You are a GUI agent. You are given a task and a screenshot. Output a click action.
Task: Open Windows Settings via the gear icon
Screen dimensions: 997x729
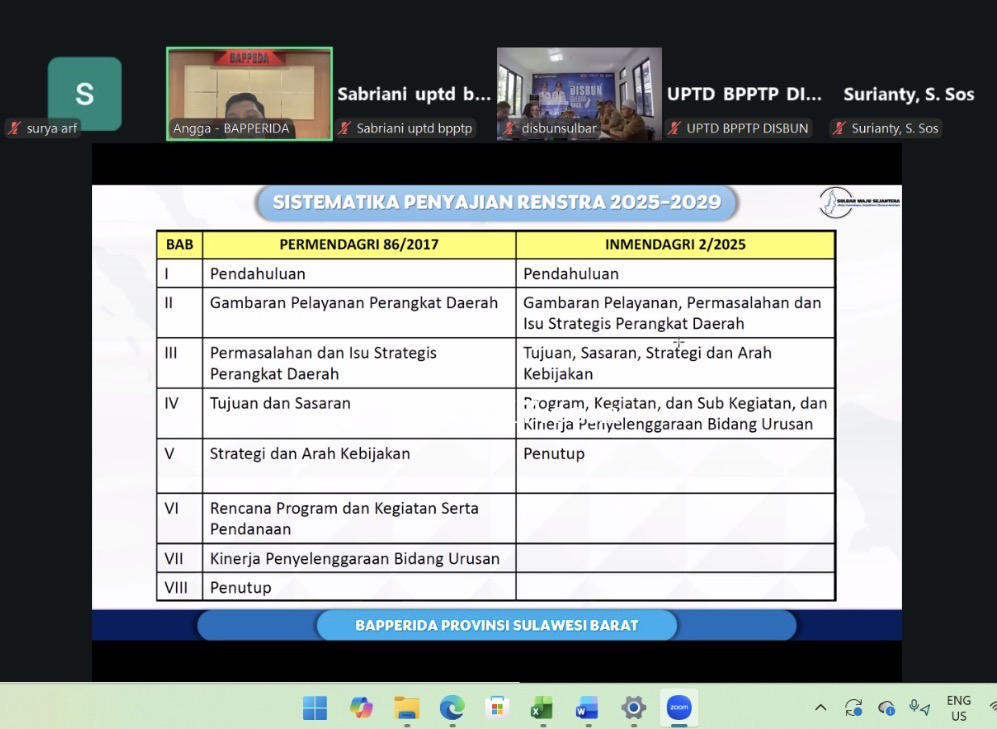click(x=632, y=708)
